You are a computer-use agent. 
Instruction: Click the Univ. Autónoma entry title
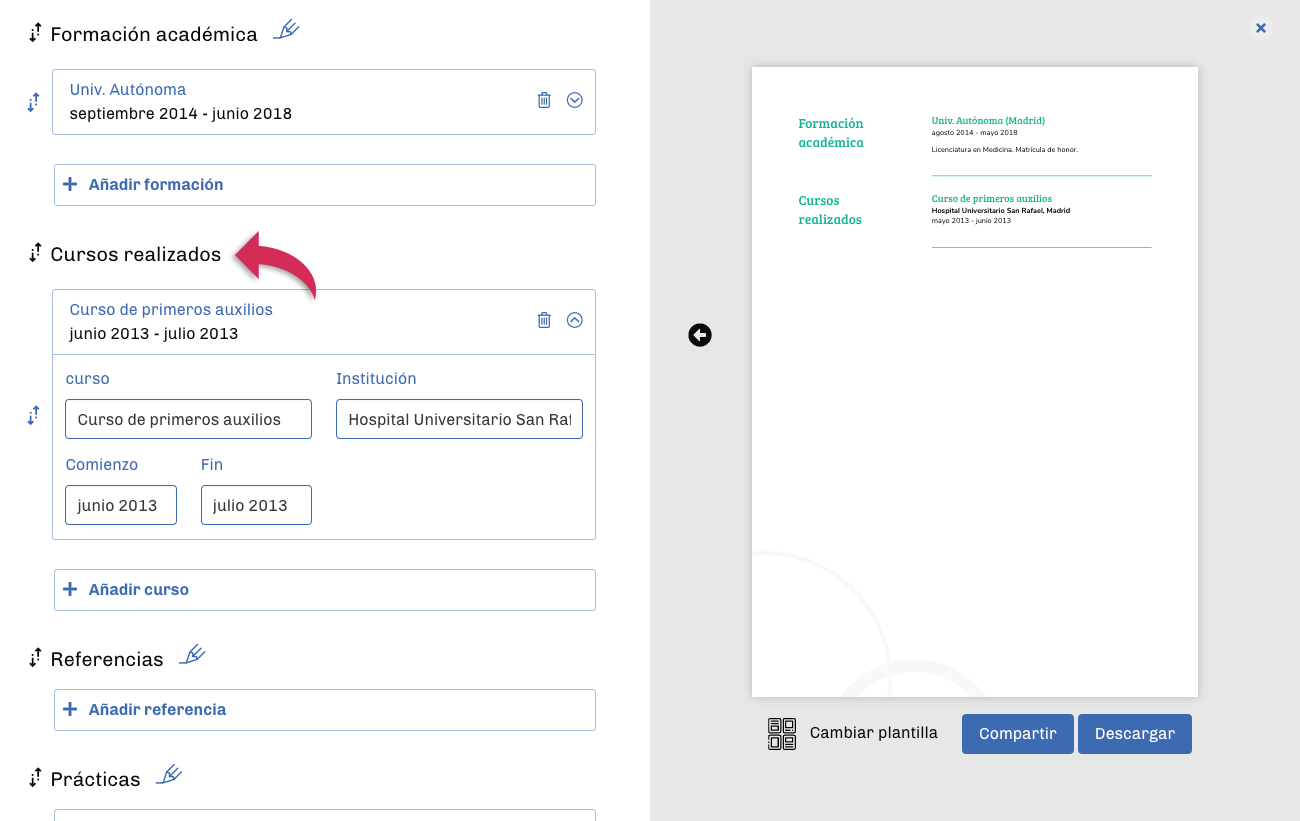(x=128, y=90)
